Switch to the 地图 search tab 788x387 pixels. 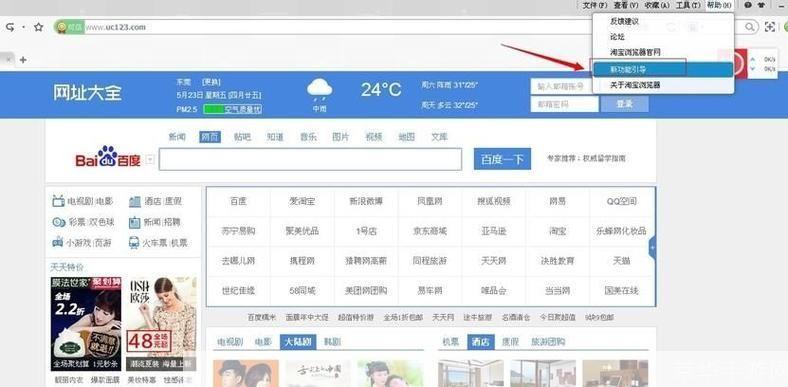pyautogui.click(x=407, y=137)
